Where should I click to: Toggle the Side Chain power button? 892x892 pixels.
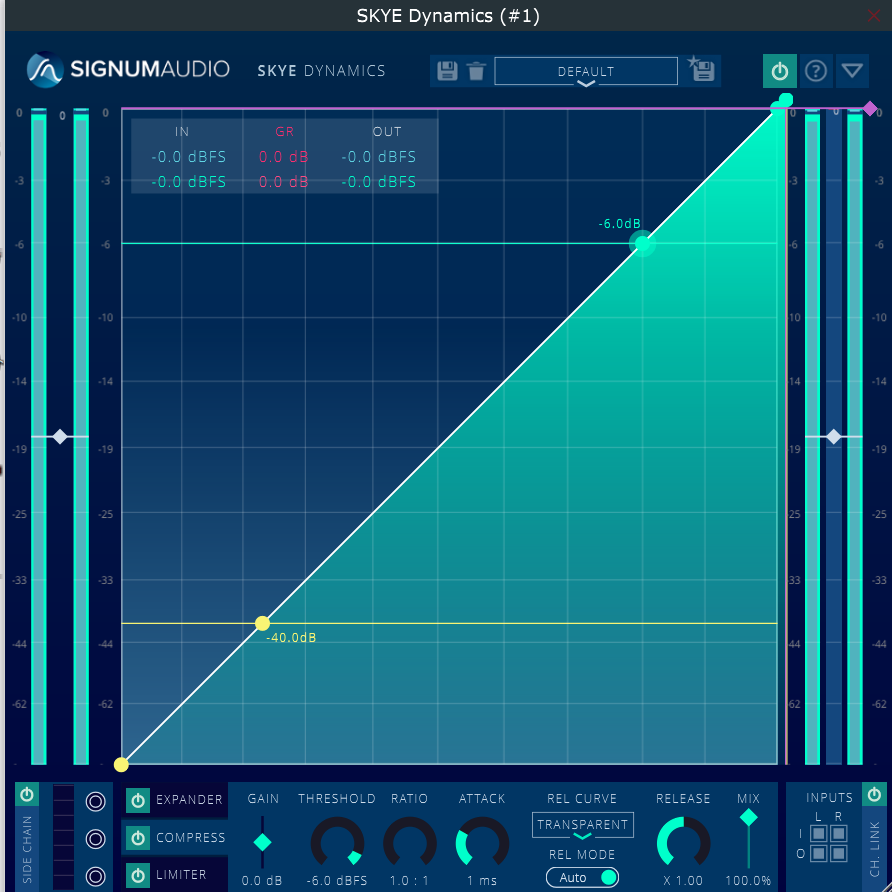27,795
